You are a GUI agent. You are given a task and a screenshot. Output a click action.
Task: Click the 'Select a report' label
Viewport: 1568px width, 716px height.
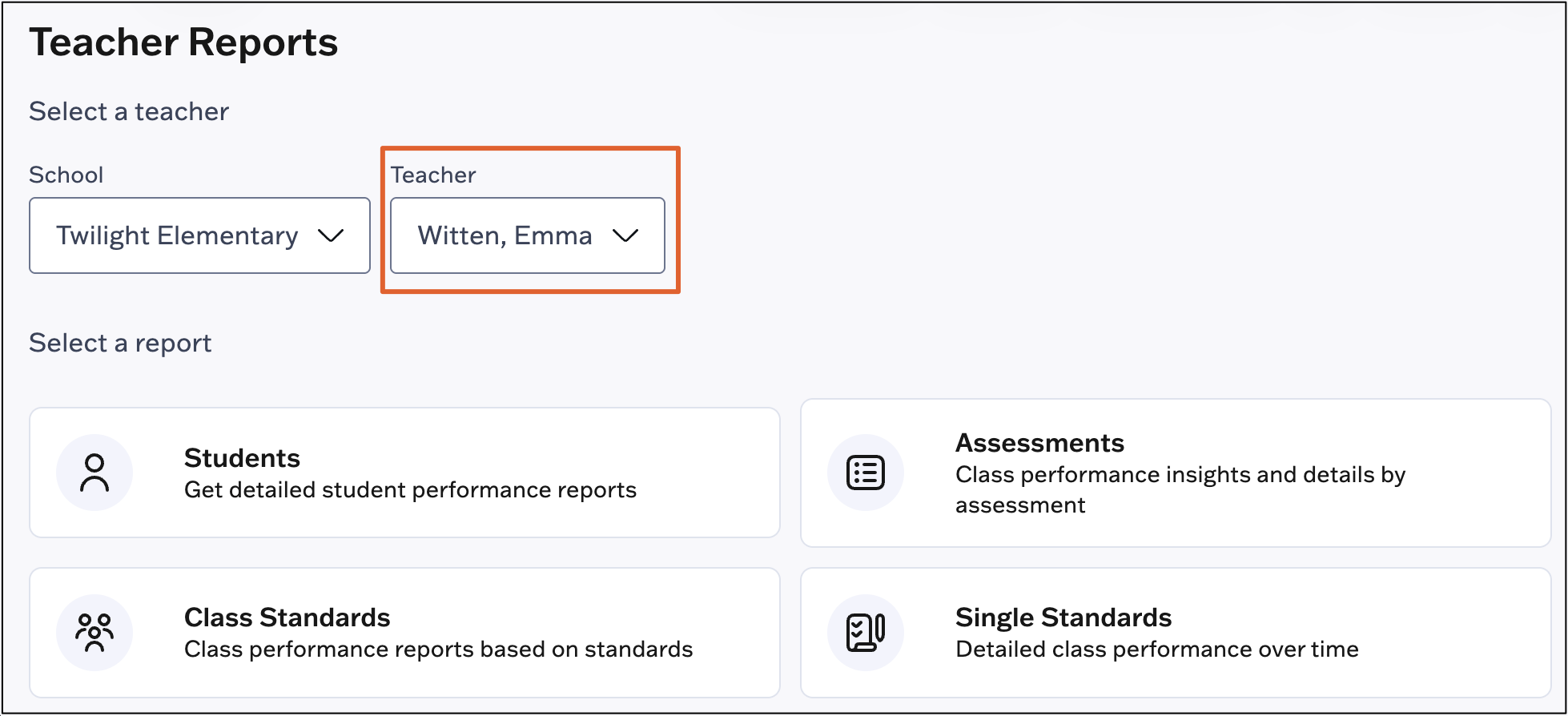(120, 343)
